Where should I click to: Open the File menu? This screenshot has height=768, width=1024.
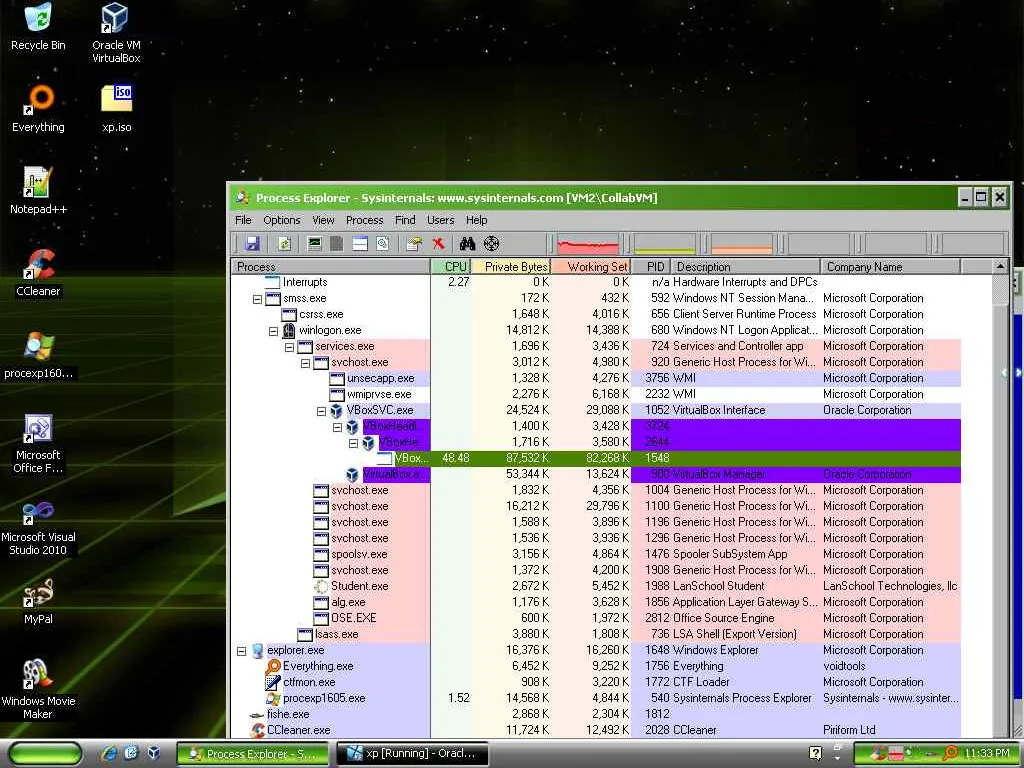[x=243, y=220]
